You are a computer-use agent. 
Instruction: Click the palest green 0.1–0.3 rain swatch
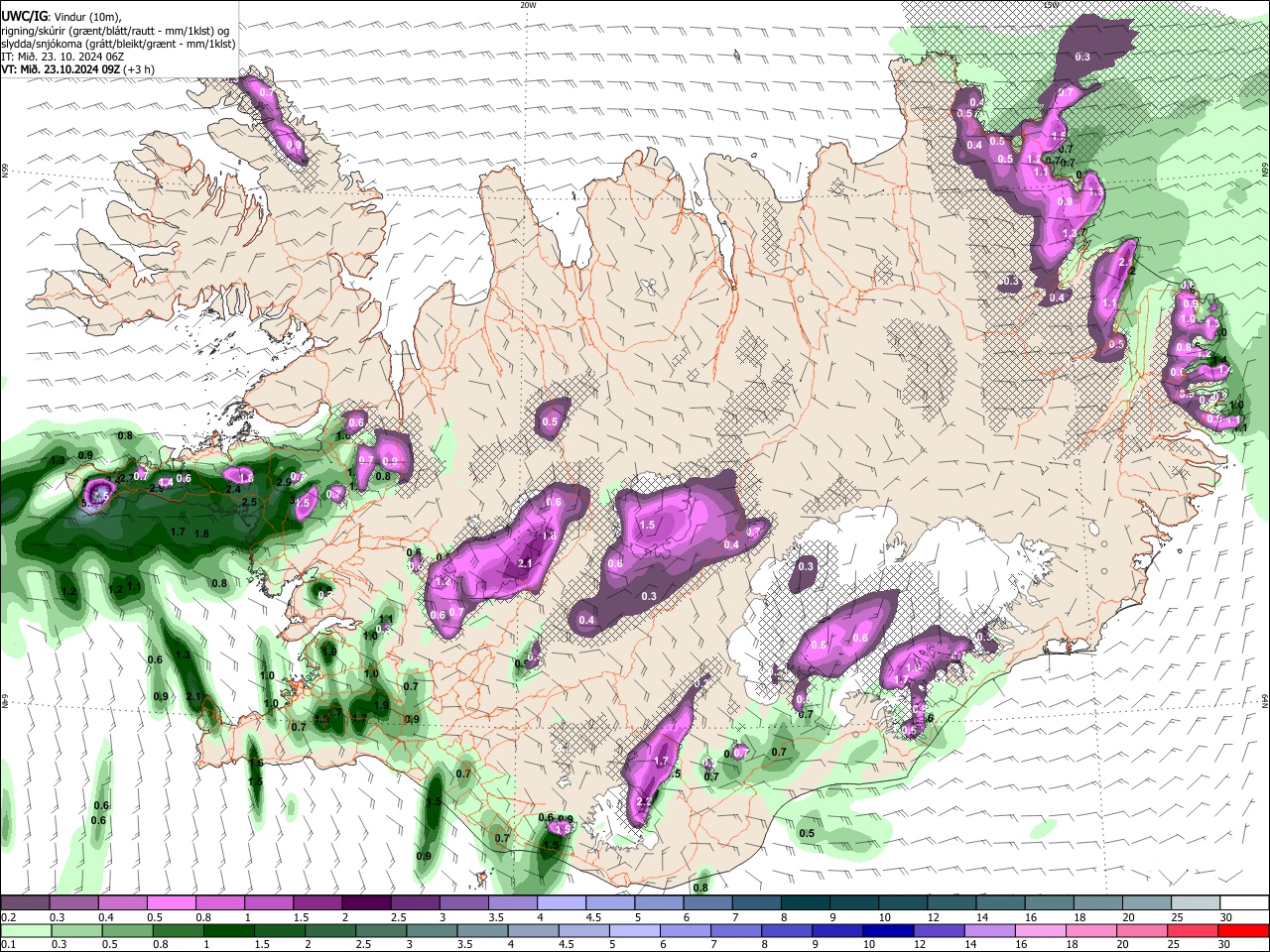click(25, 931)
